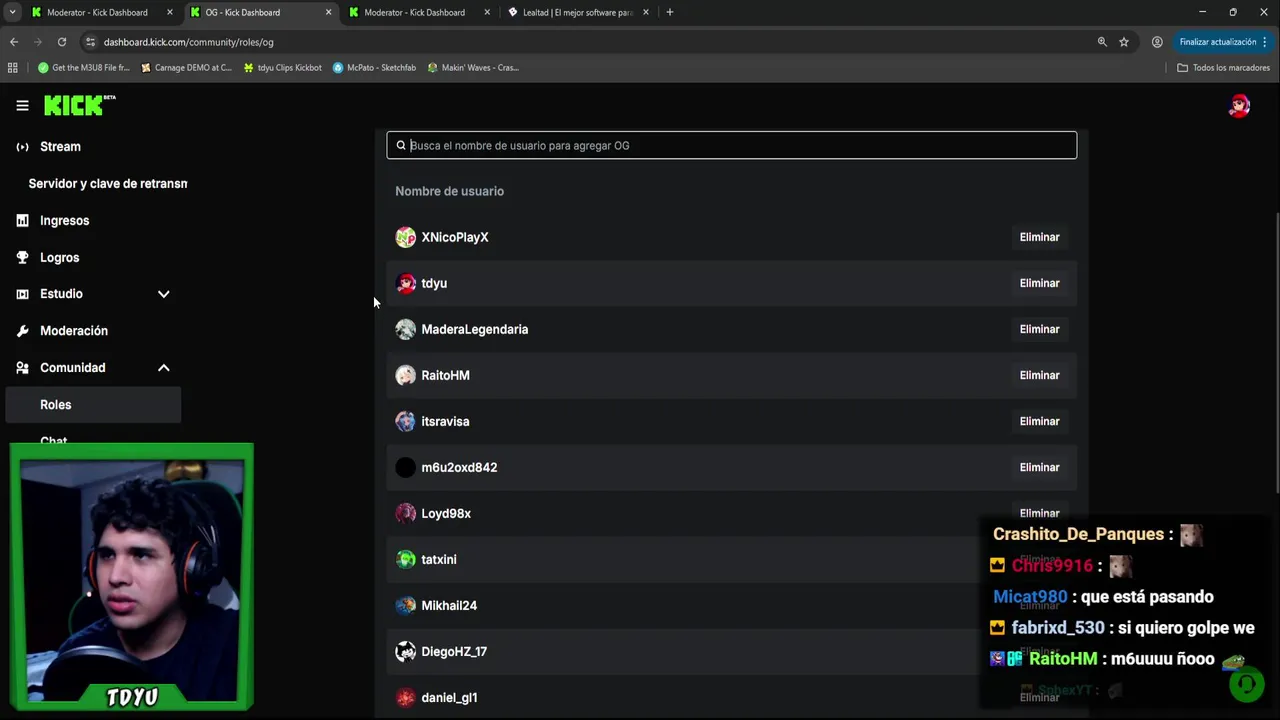This screenshot has height=720, width=1280.
Task: Click the profile avatar at top right
Action: click(1239, 106)
